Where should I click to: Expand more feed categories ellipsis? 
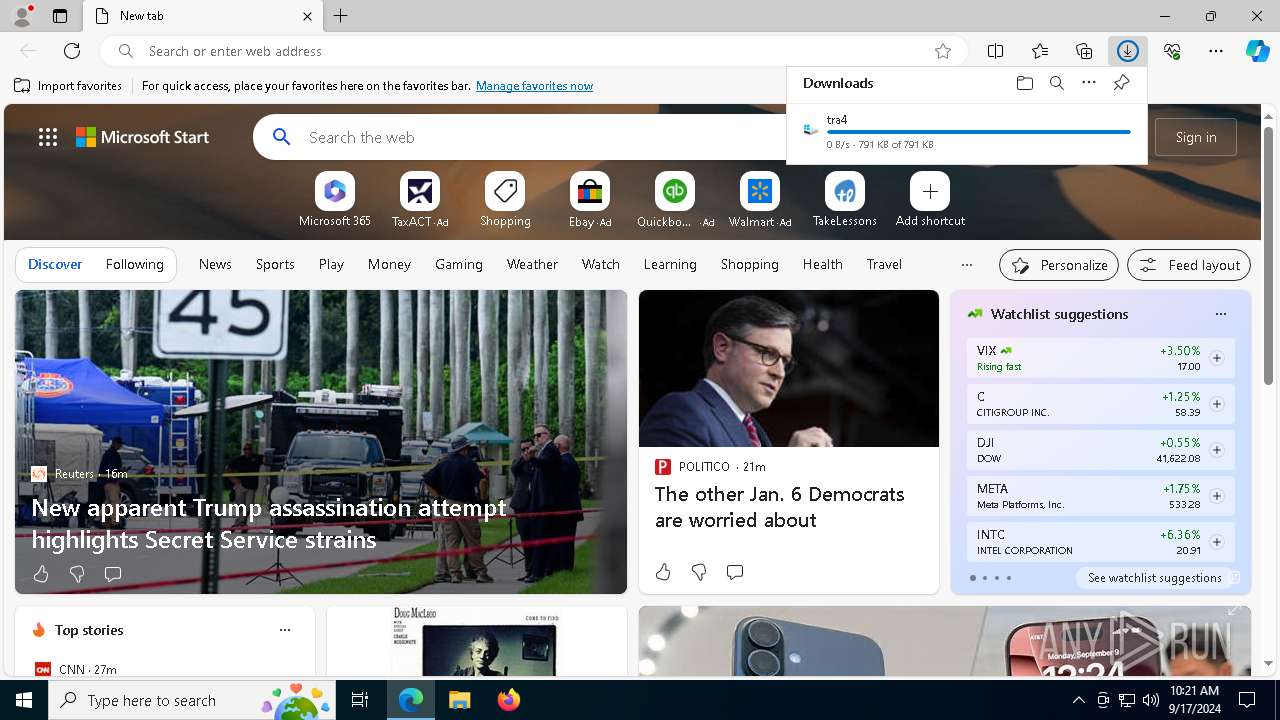966,265
